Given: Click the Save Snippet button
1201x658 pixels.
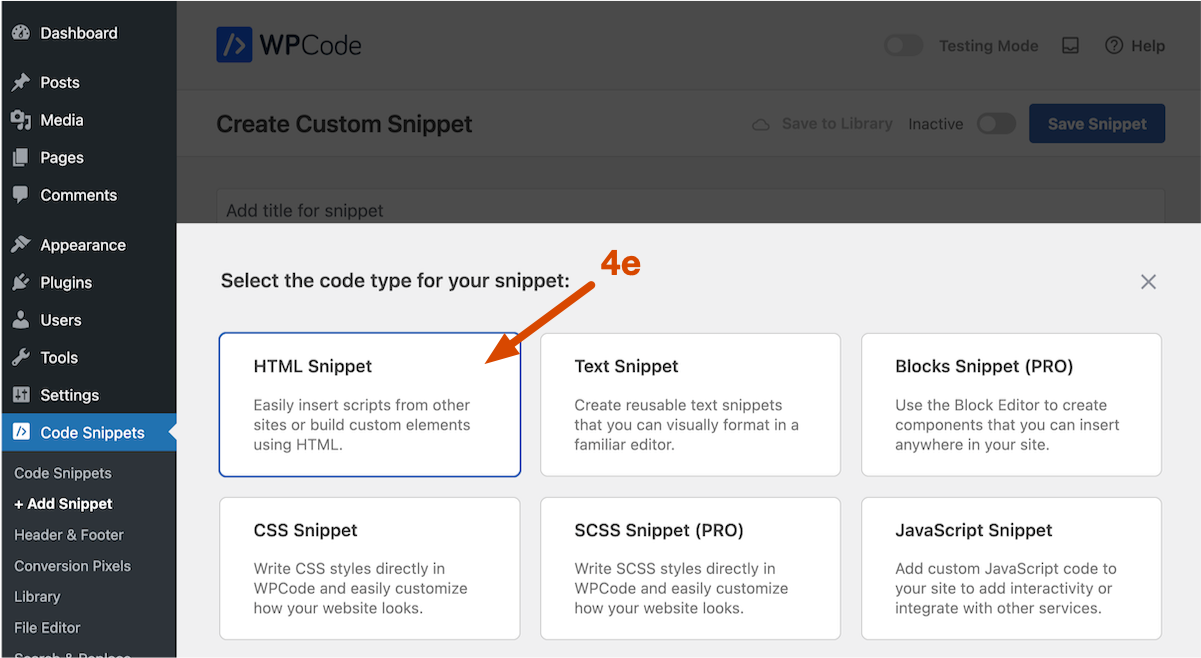Looking at the screenshot, I should [1097, 124].
